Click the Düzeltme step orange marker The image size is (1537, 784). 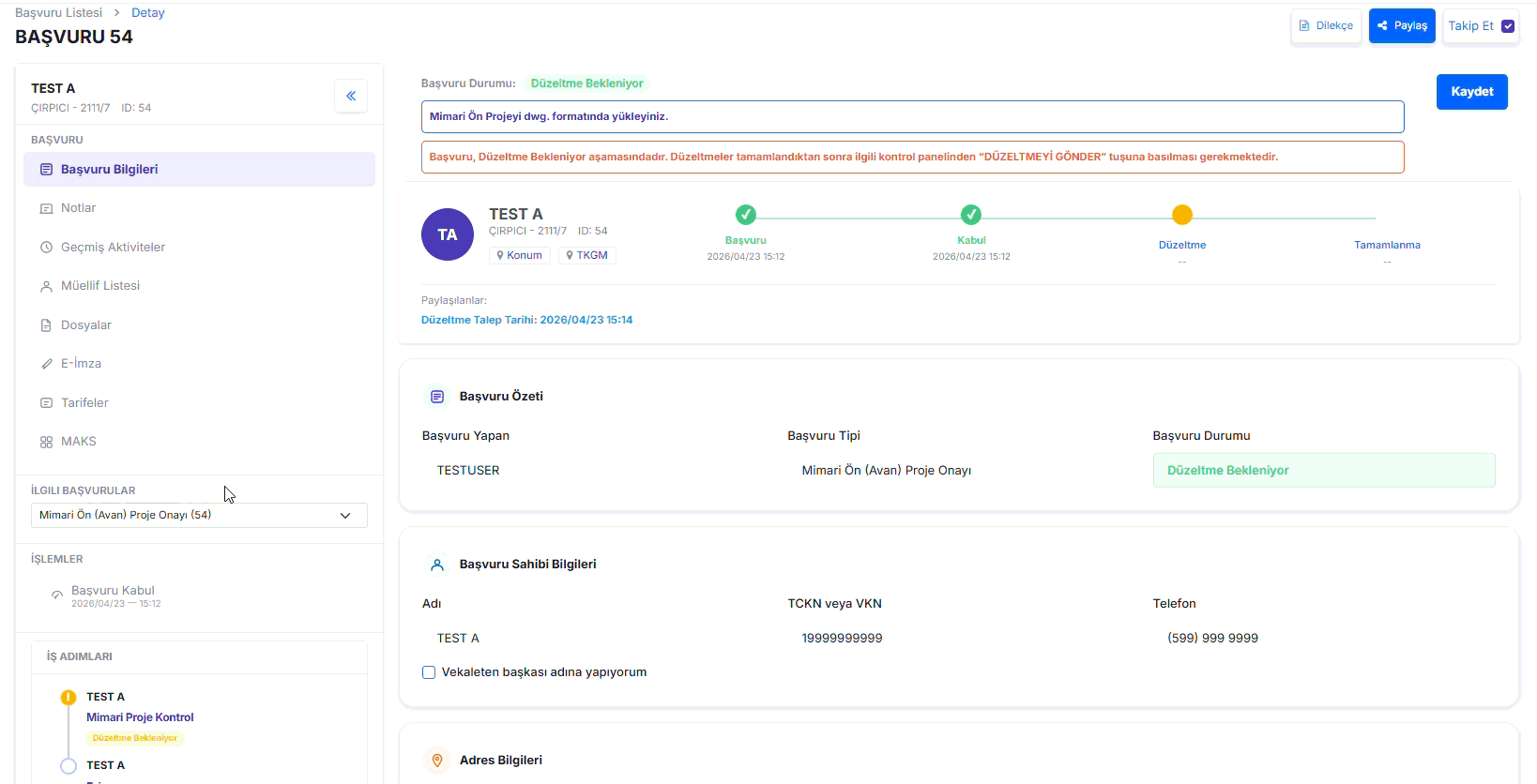tap(1182, 215)
